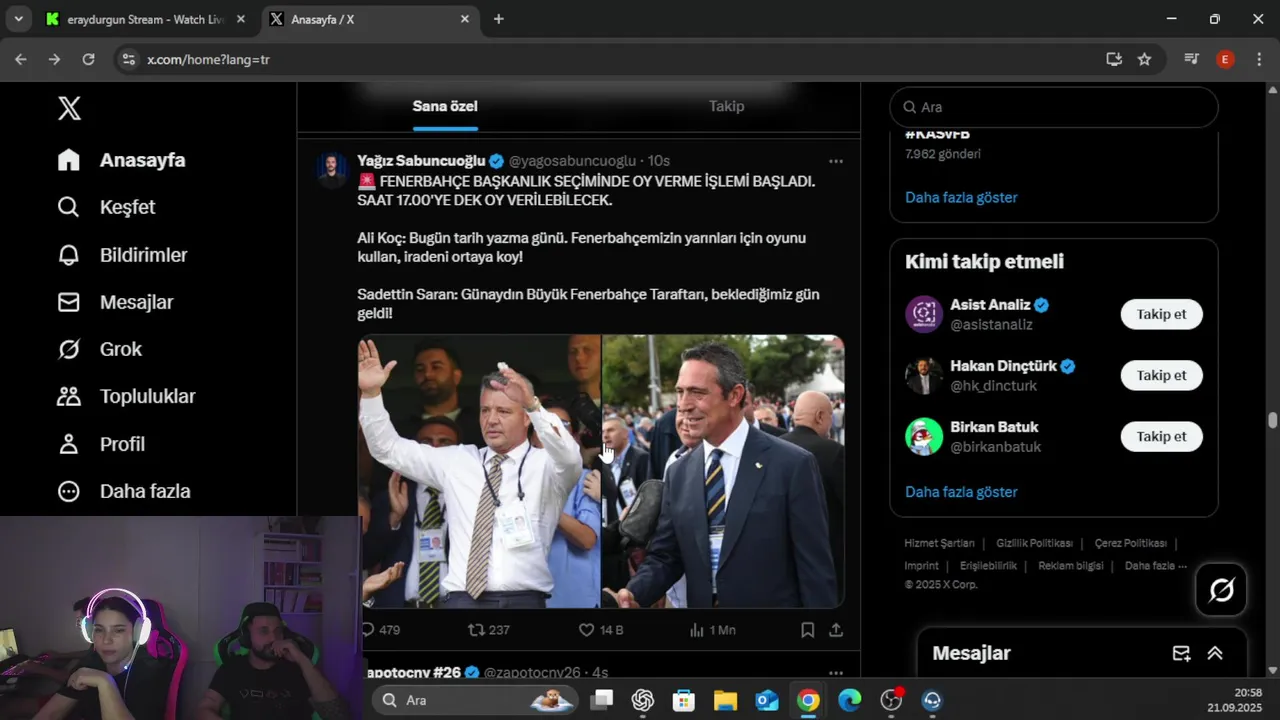The width and height of the screenshot is (1280, 720).
Task: Open the tweet's three-dot more menu
Action: (x=836, y=161)
